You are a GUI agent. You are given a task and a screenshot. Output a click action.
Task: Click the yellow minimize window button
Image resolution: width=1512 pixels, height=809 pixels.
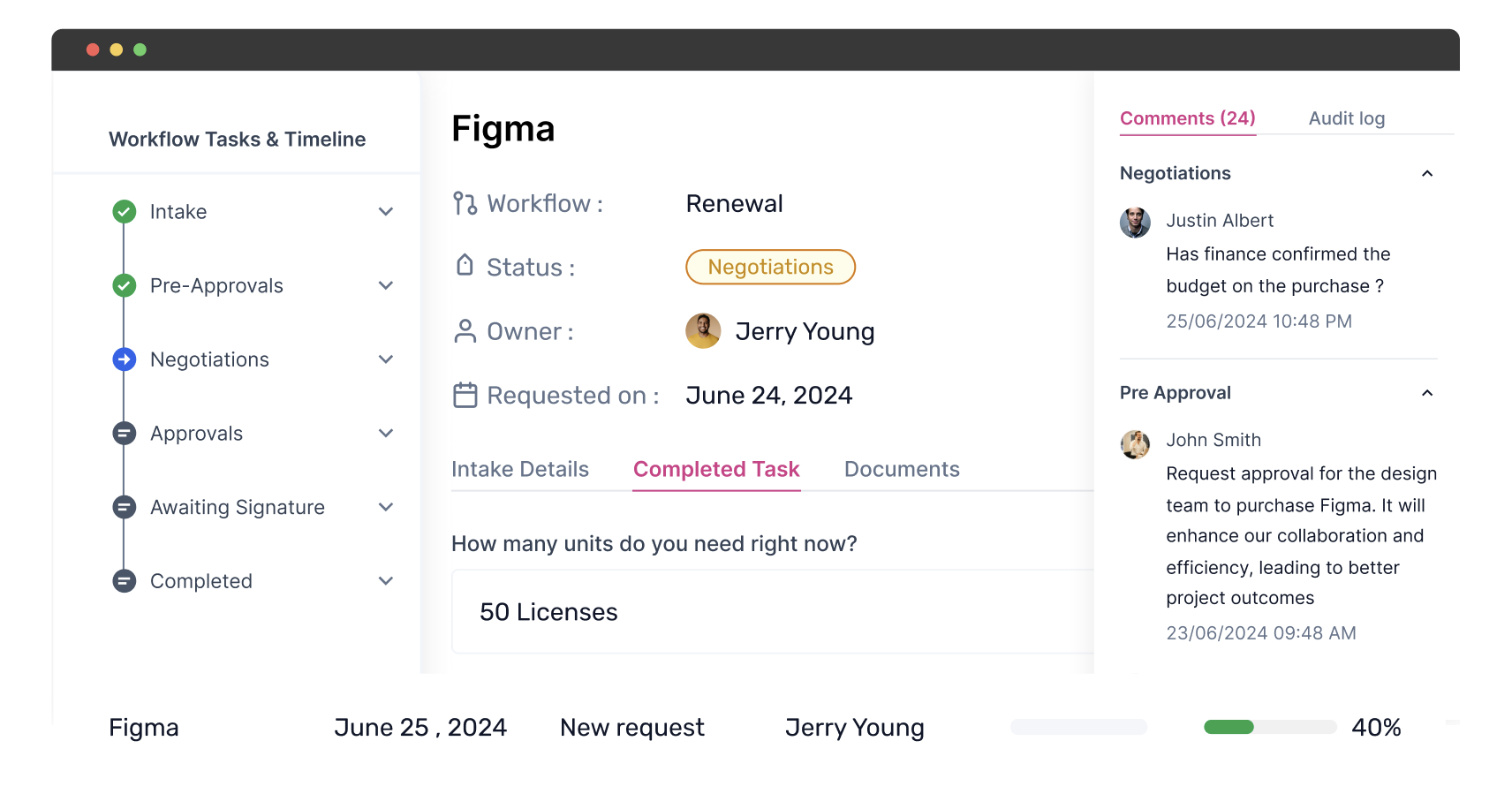point(117,49)
